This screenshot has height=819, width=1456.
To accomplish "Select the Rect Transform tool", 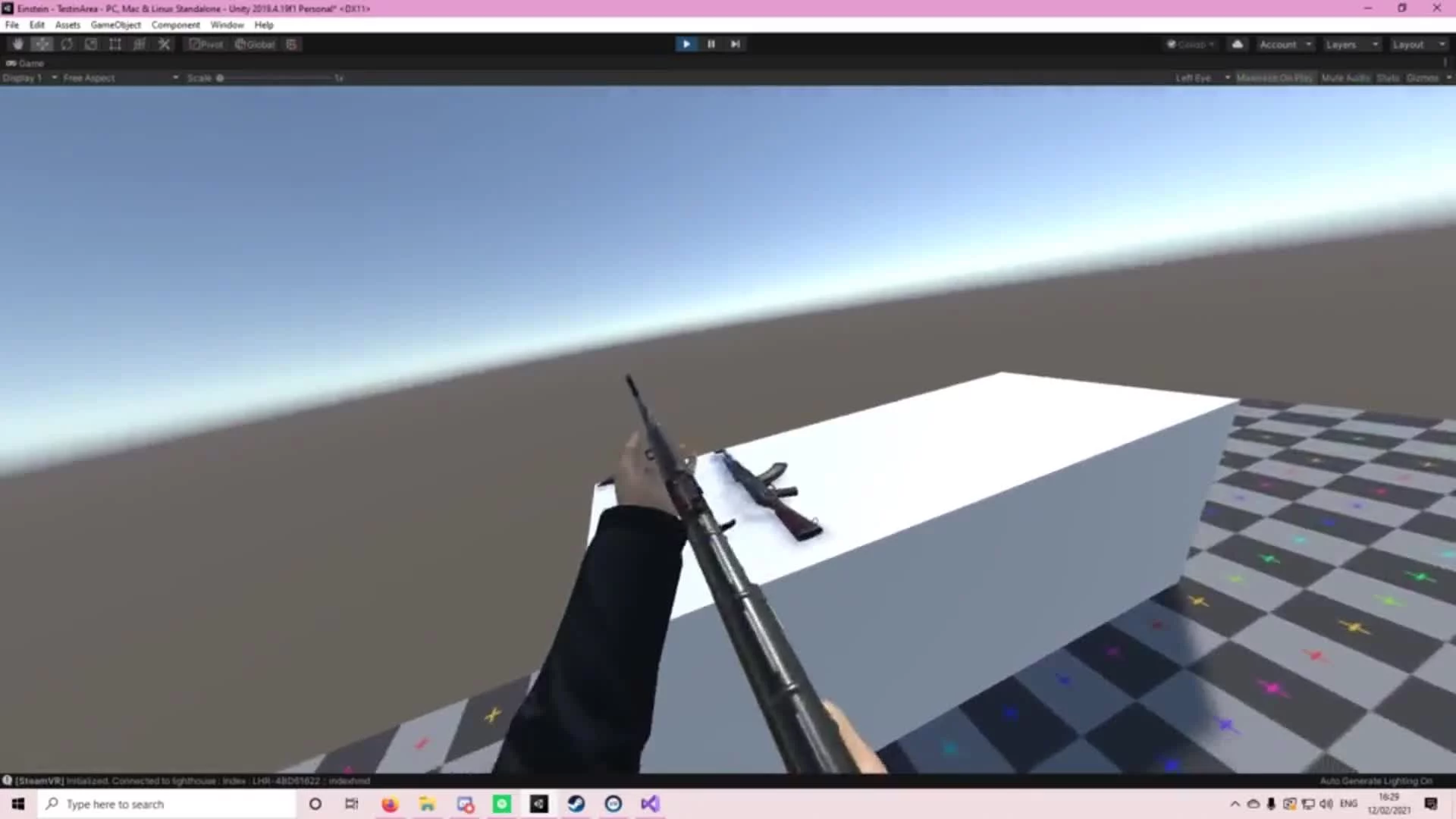I will [115, 44].
